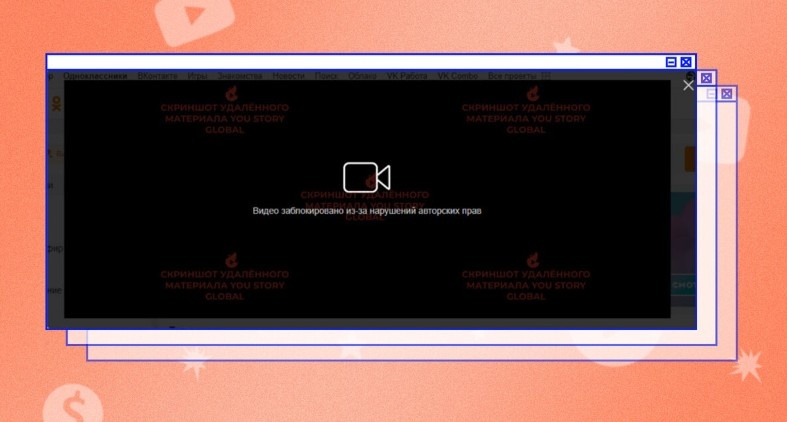Close the second window behind the front one
Viewport: 787px width, 422px height.
pos(706,78)
